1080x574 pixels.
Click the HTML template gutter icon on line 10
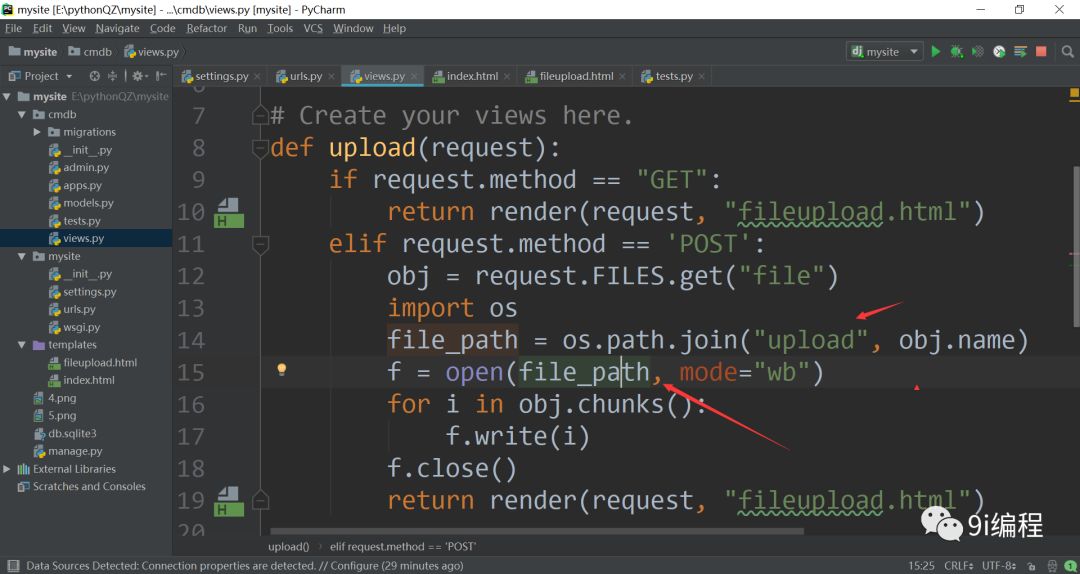[x=229, y=212]
